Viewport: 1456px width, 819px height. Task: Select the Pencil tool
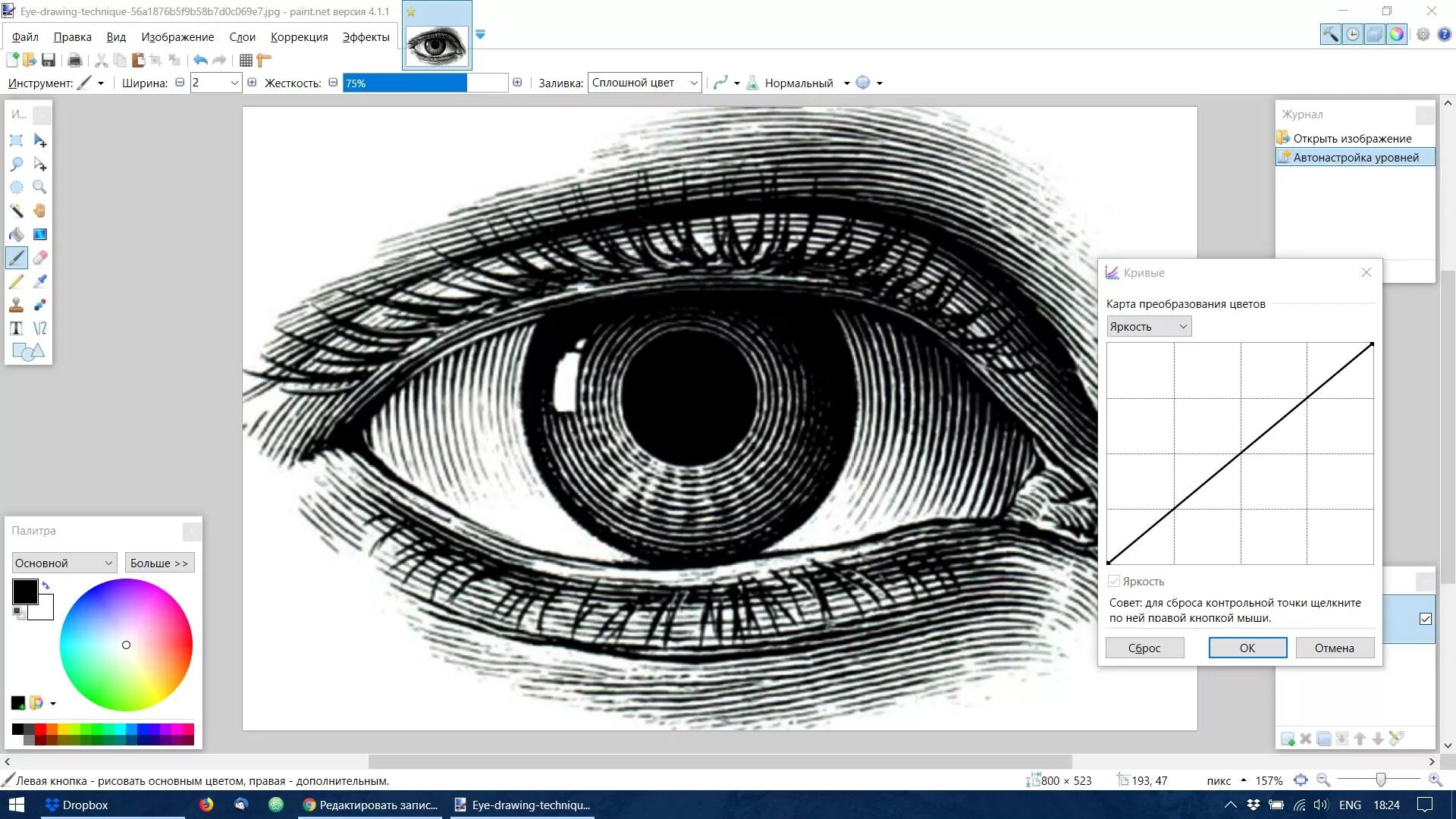click(16, 281)
